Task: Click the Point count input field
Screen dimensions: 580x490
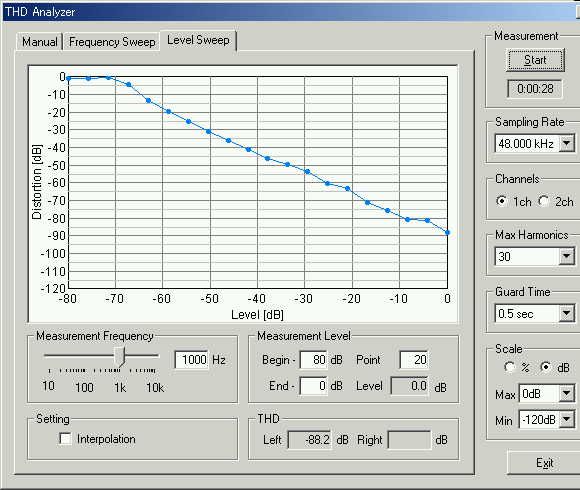Action: (414, 359)
